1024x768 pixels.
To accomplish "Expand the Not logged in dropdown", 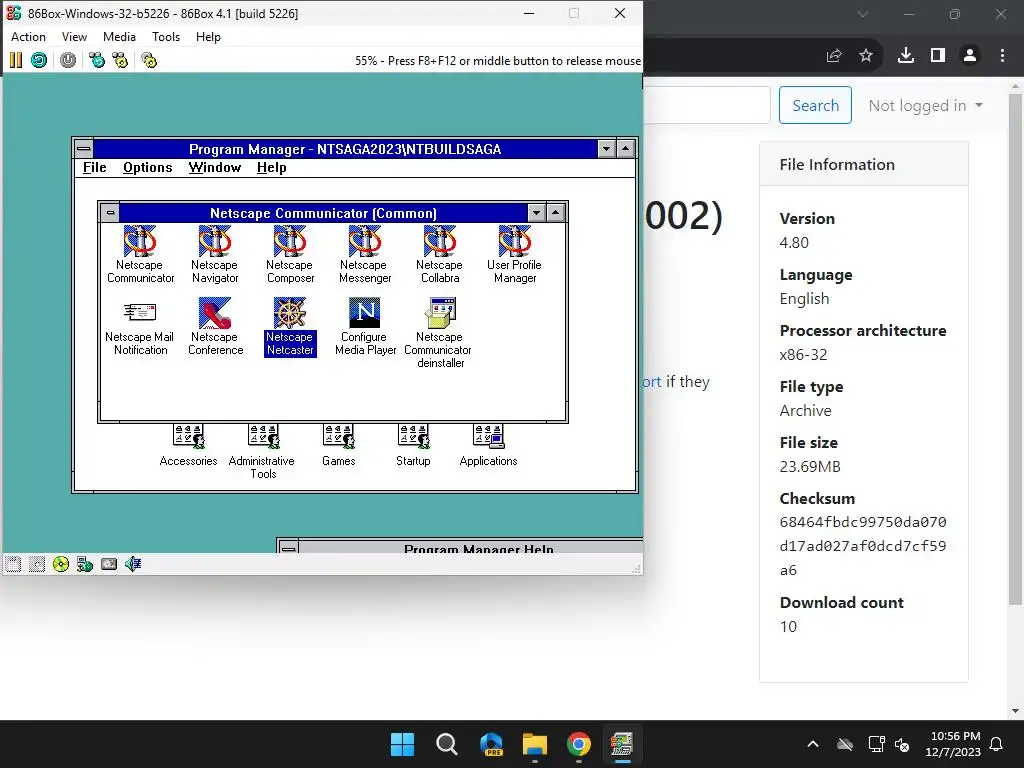I will pos(925,106).
